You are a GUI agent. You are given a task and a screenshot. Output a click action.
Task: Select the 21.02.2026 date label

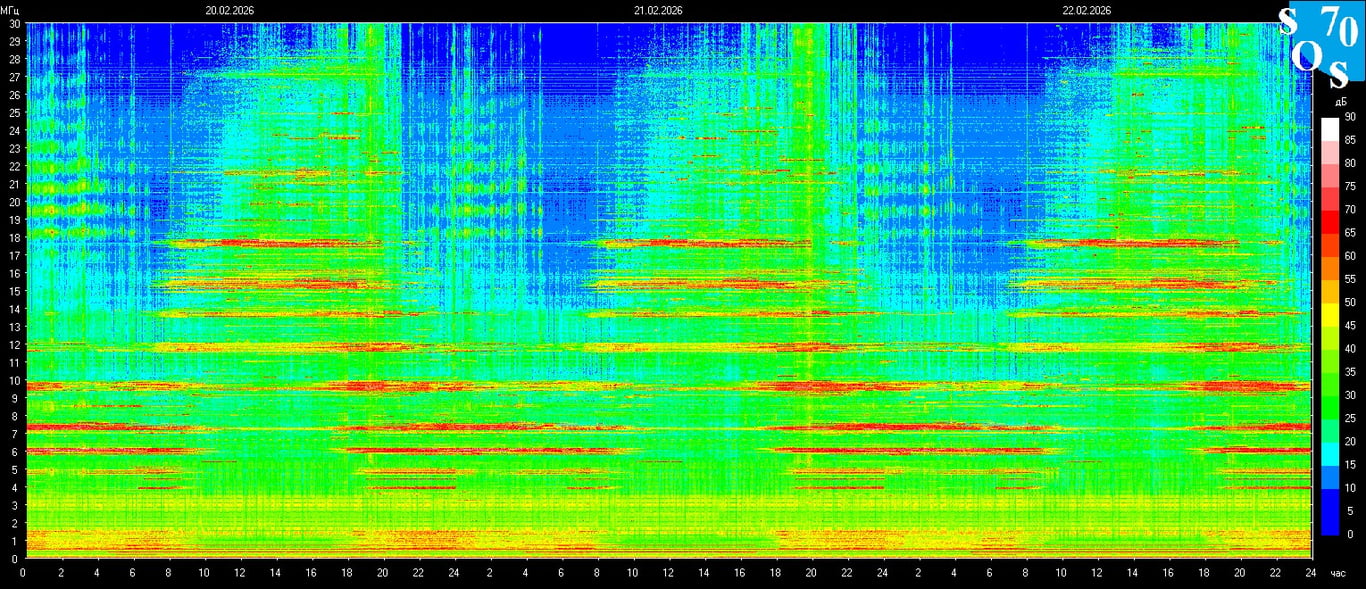[658, 10]
